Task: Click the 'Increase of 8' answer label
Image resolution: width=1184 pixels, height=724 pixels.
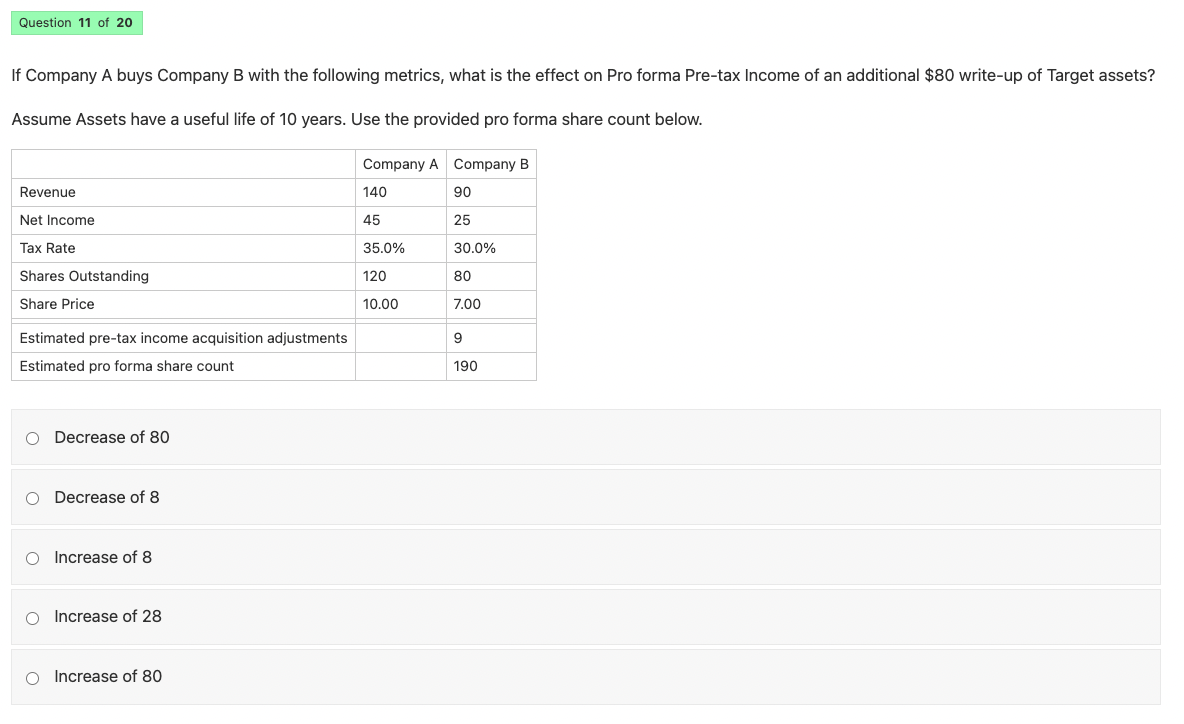Action: (103, 557)
